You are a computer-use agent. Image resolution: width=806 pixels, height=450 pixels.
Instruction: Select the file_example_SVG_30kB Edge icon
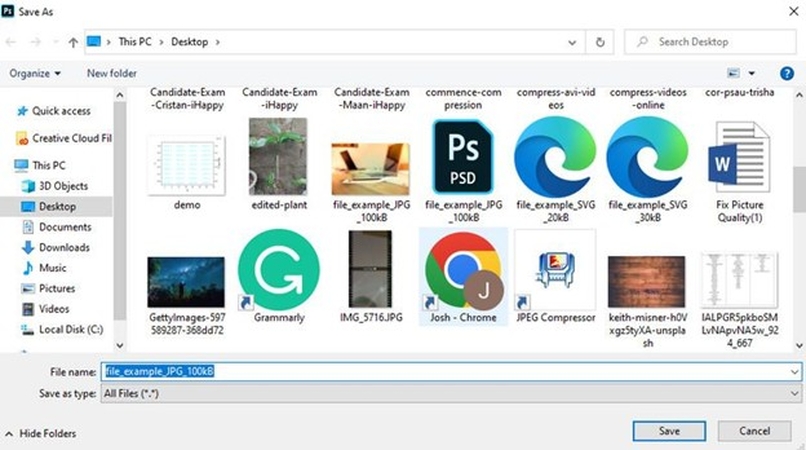coord(647,157)
